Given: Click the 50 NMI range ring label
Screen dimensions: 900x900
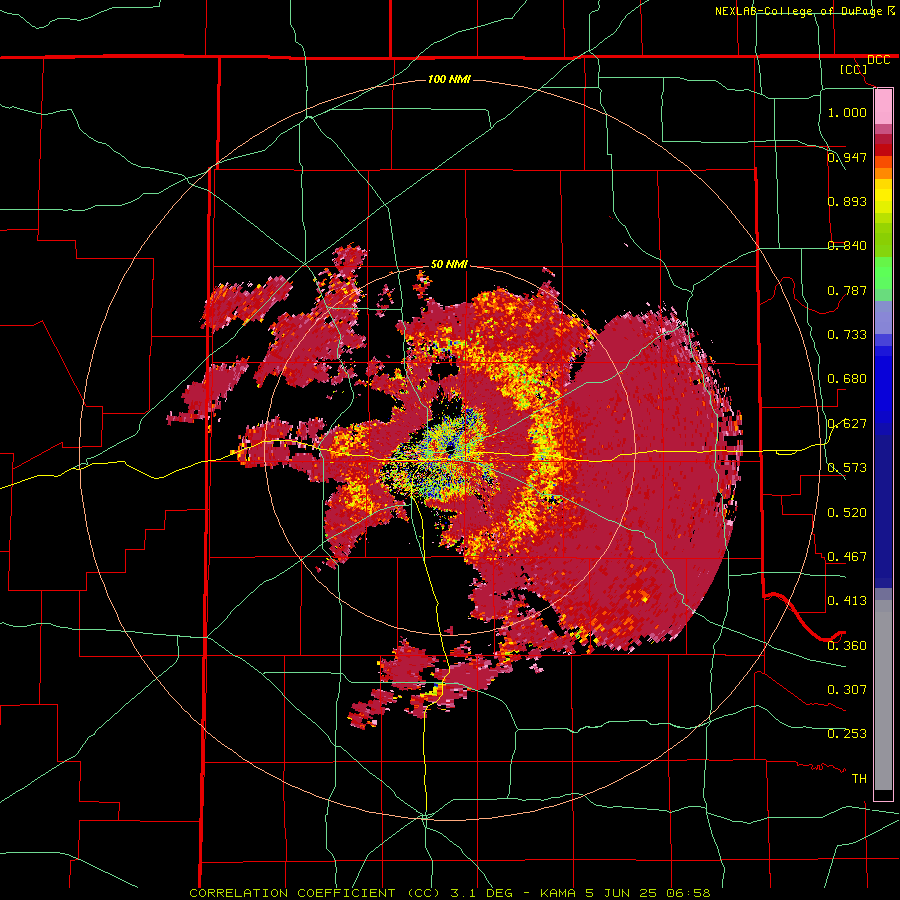Looking at the screenshot, I should click(449, 264).
